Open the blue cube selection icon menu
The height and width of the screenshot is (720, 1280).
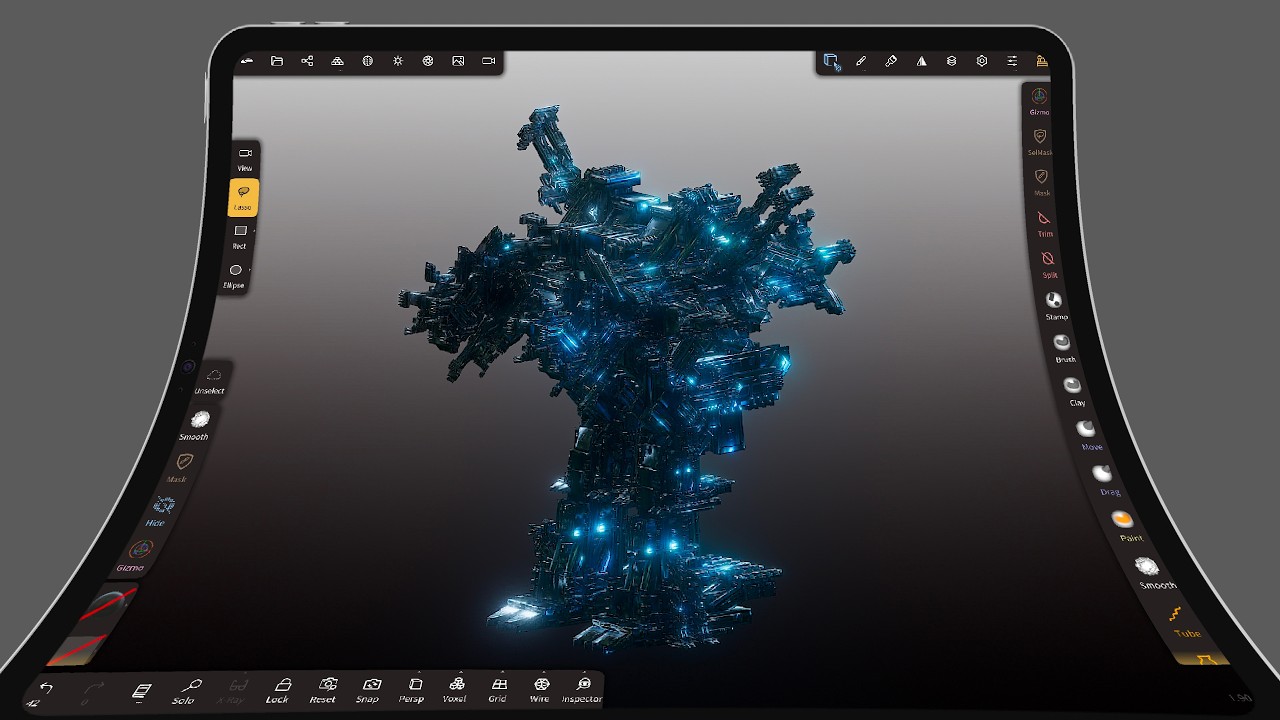coord(831,61)
